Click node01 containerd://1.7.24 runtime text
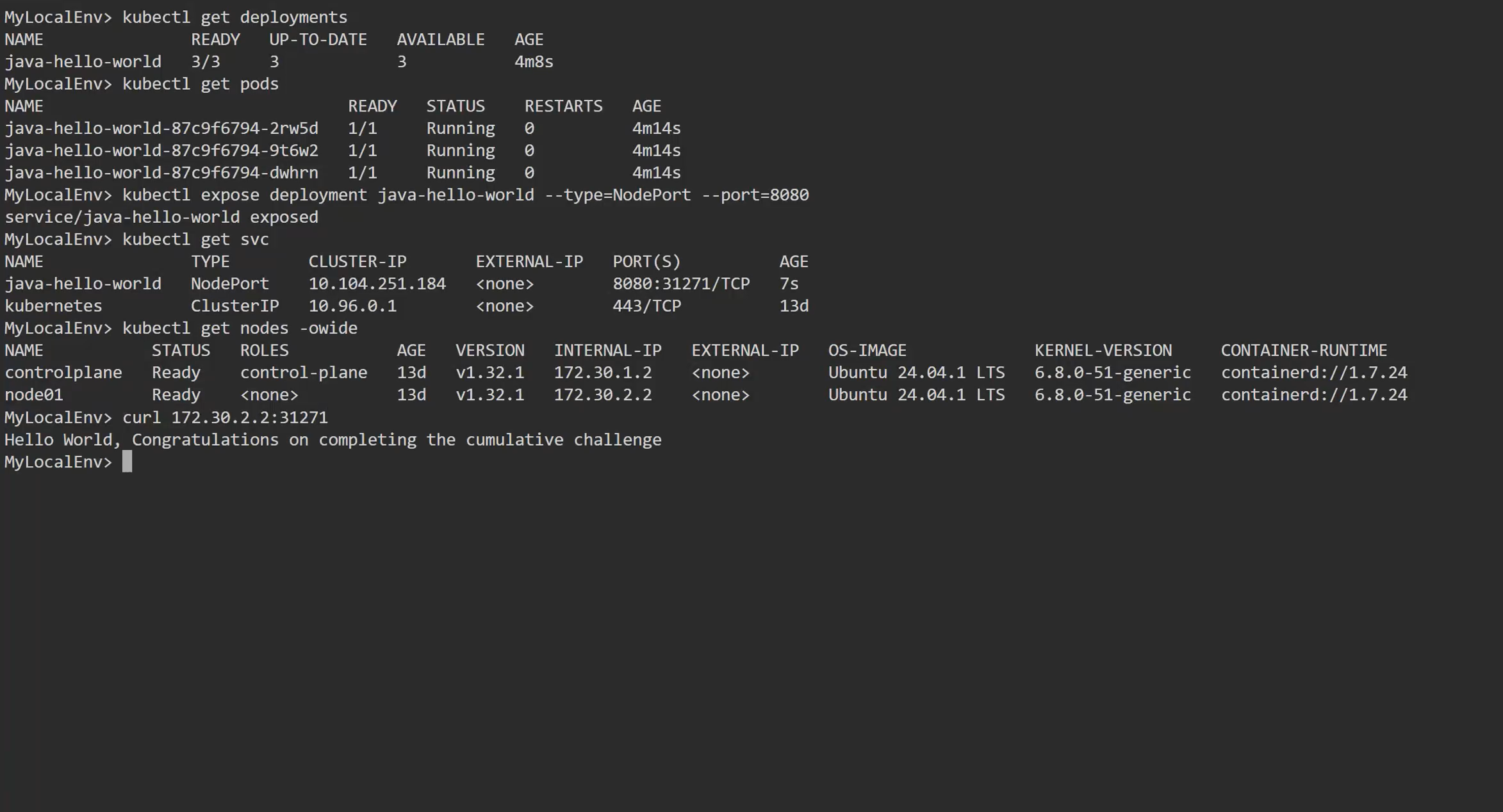The height and width of the screenshot is (812, 1503). pyautogui.click(x=1313, y=395)
